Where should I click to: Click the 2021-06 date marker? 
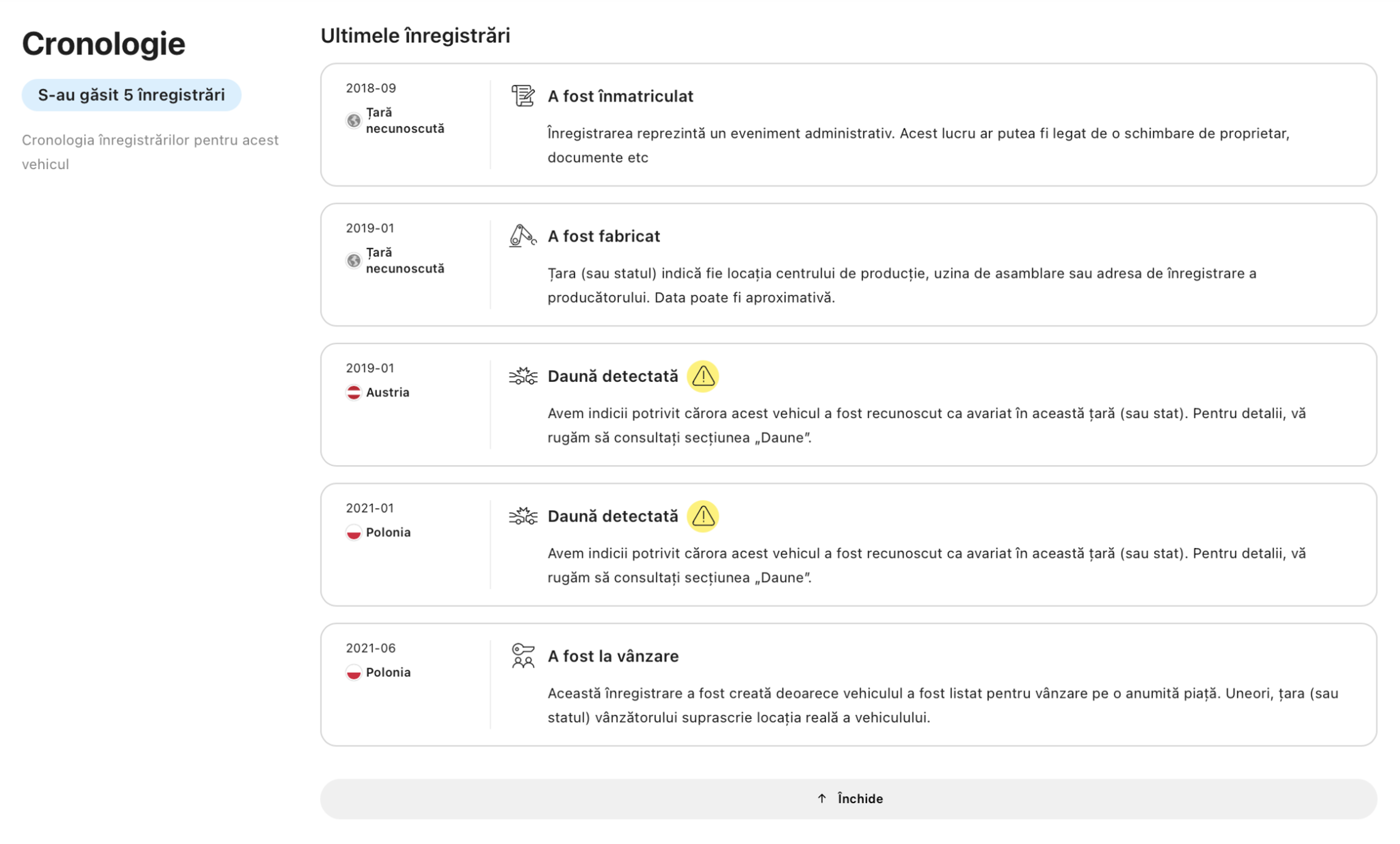tap(370, 648)
